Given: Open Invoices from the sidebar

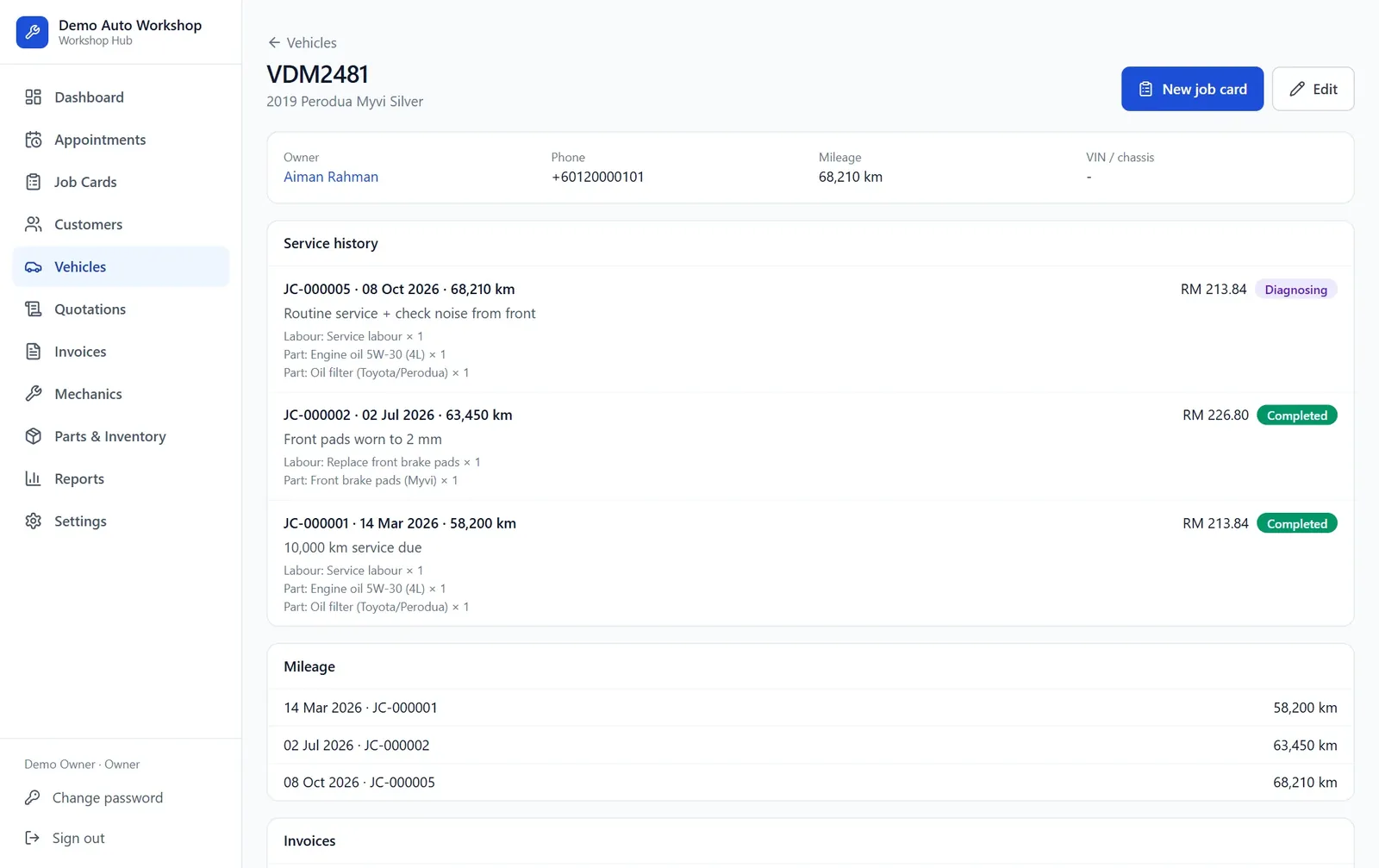Looking at the screenshot, I should (x=121, y=352).
